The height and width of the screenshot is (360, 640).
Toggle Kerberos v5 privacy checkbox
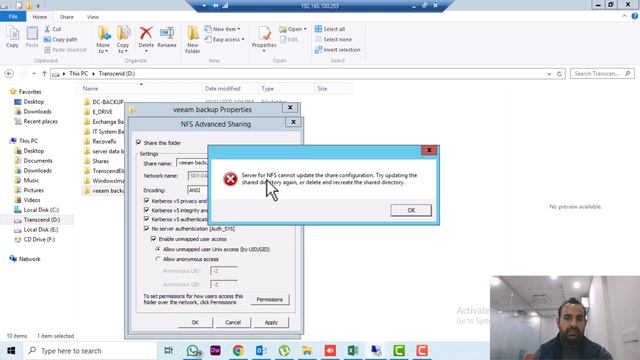click(147, 201)
